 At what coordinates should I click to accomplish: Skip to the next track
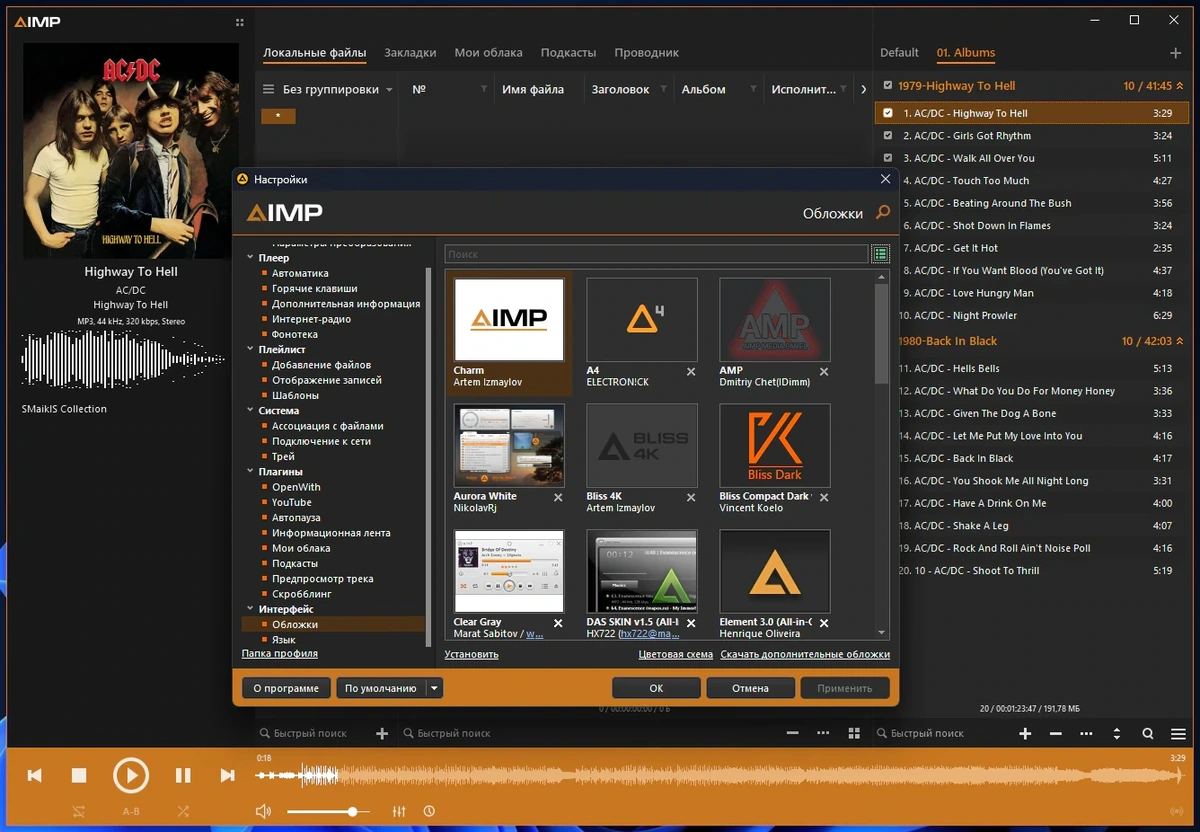(227, 775)
